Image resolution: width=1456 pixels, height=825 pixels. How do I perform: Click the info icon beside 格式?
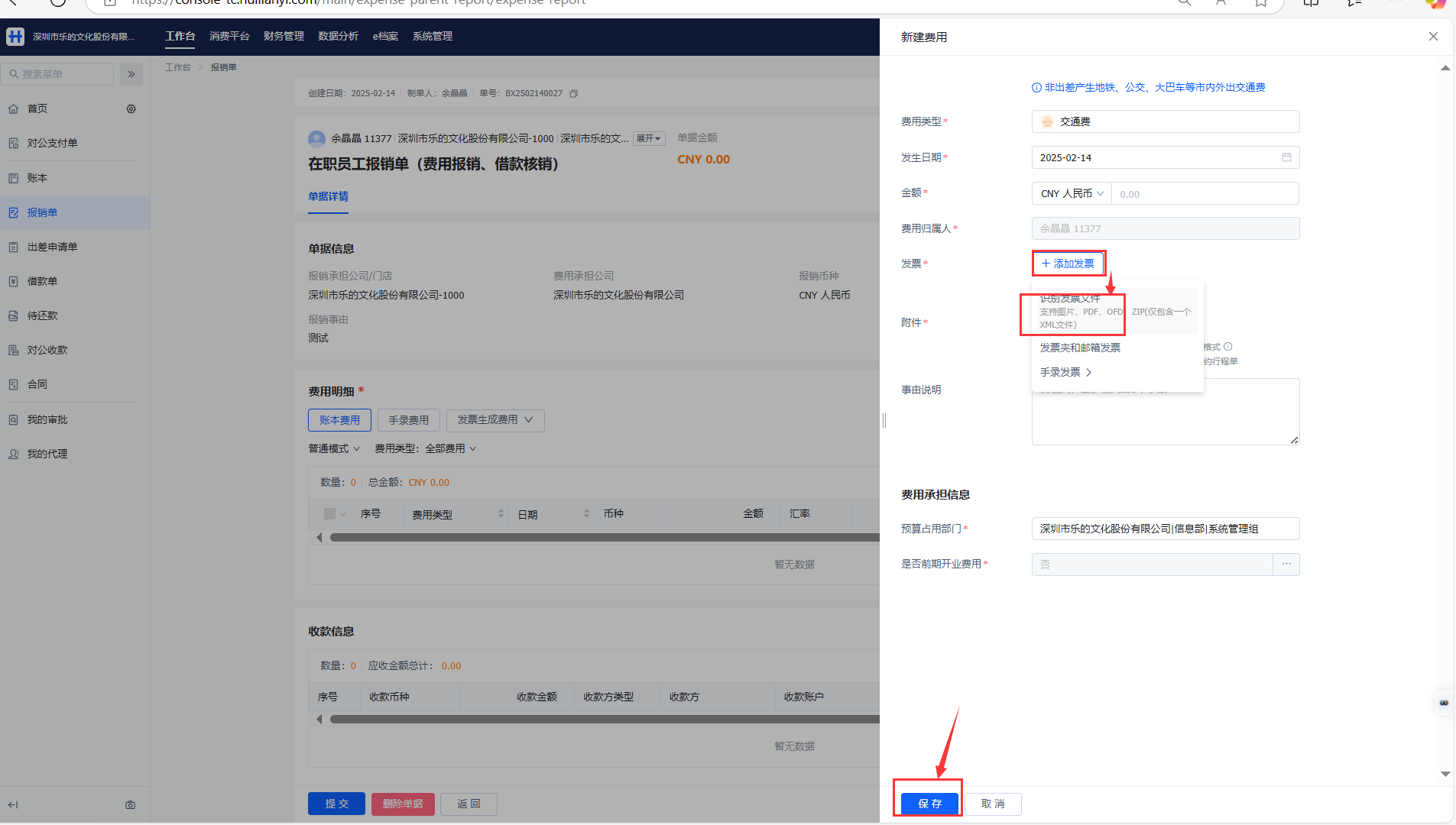[x=1228, y=347]
